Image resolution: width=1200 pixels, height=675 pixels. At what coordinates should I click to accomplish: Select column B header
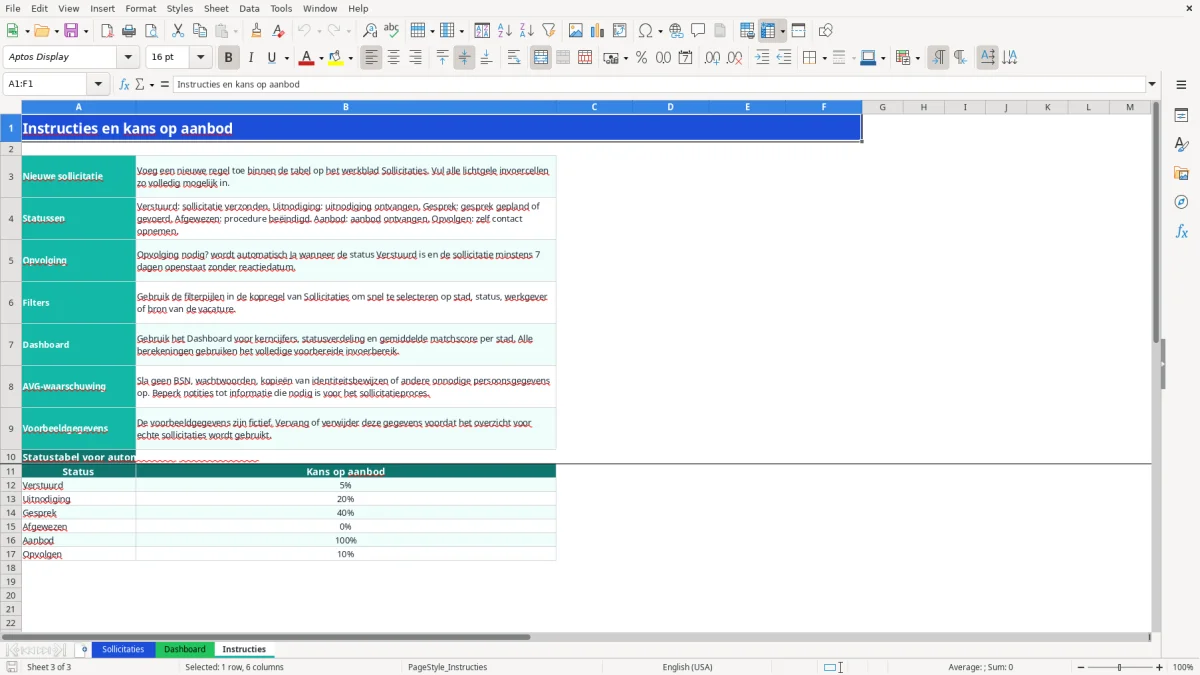click(x=346, y=107)
